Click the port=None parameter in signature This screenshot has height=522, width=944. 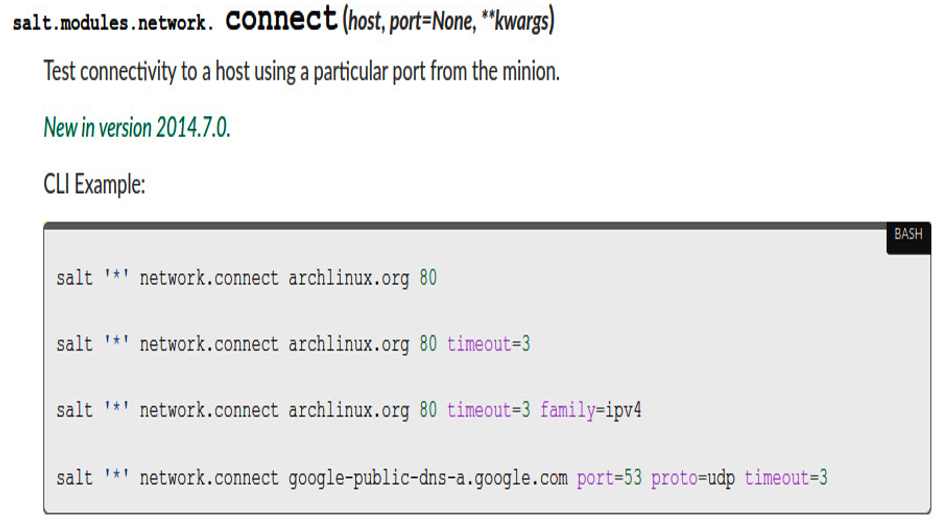[x=432, y=22]
